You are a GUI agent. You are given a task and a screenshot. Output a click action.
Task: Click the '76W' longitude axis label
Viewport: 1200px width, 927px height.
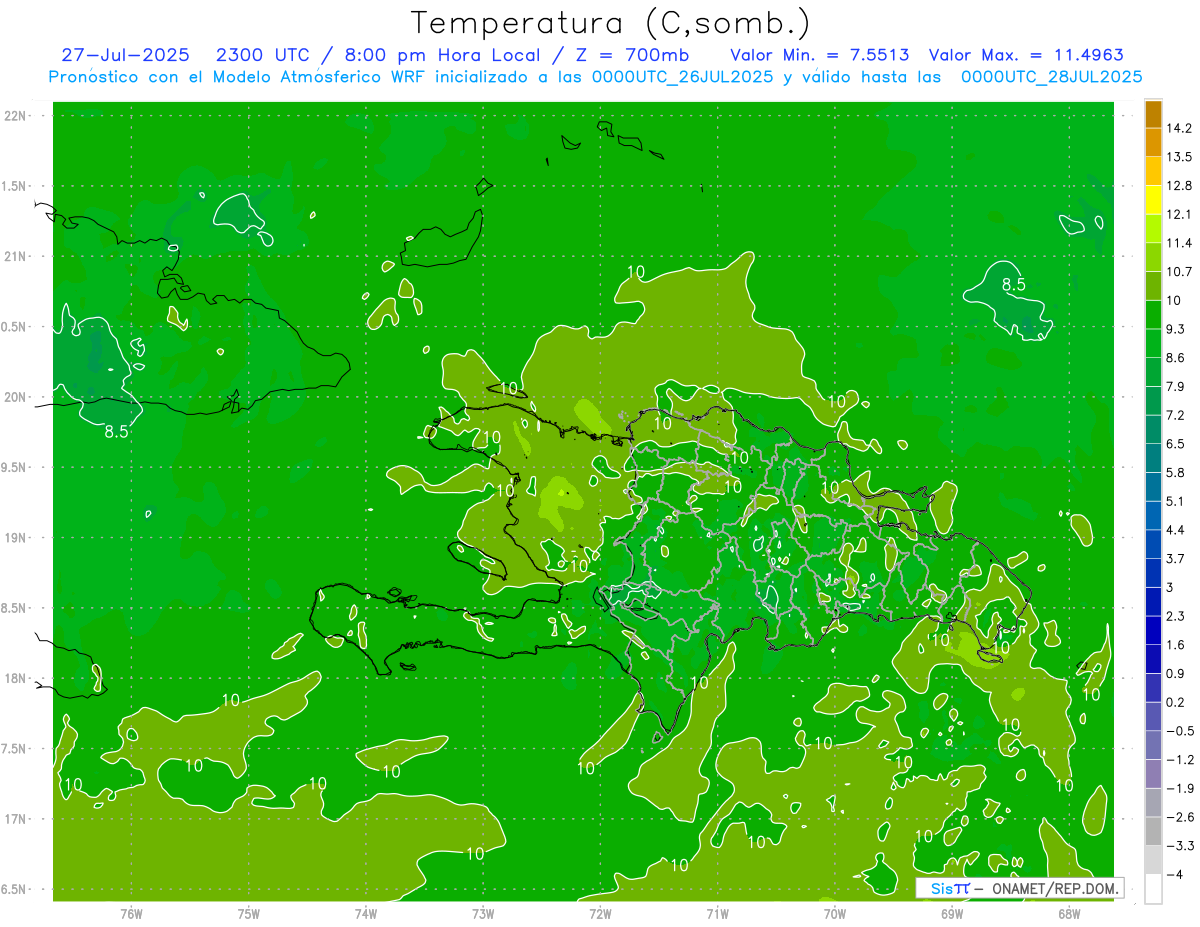tap(131, 913)
